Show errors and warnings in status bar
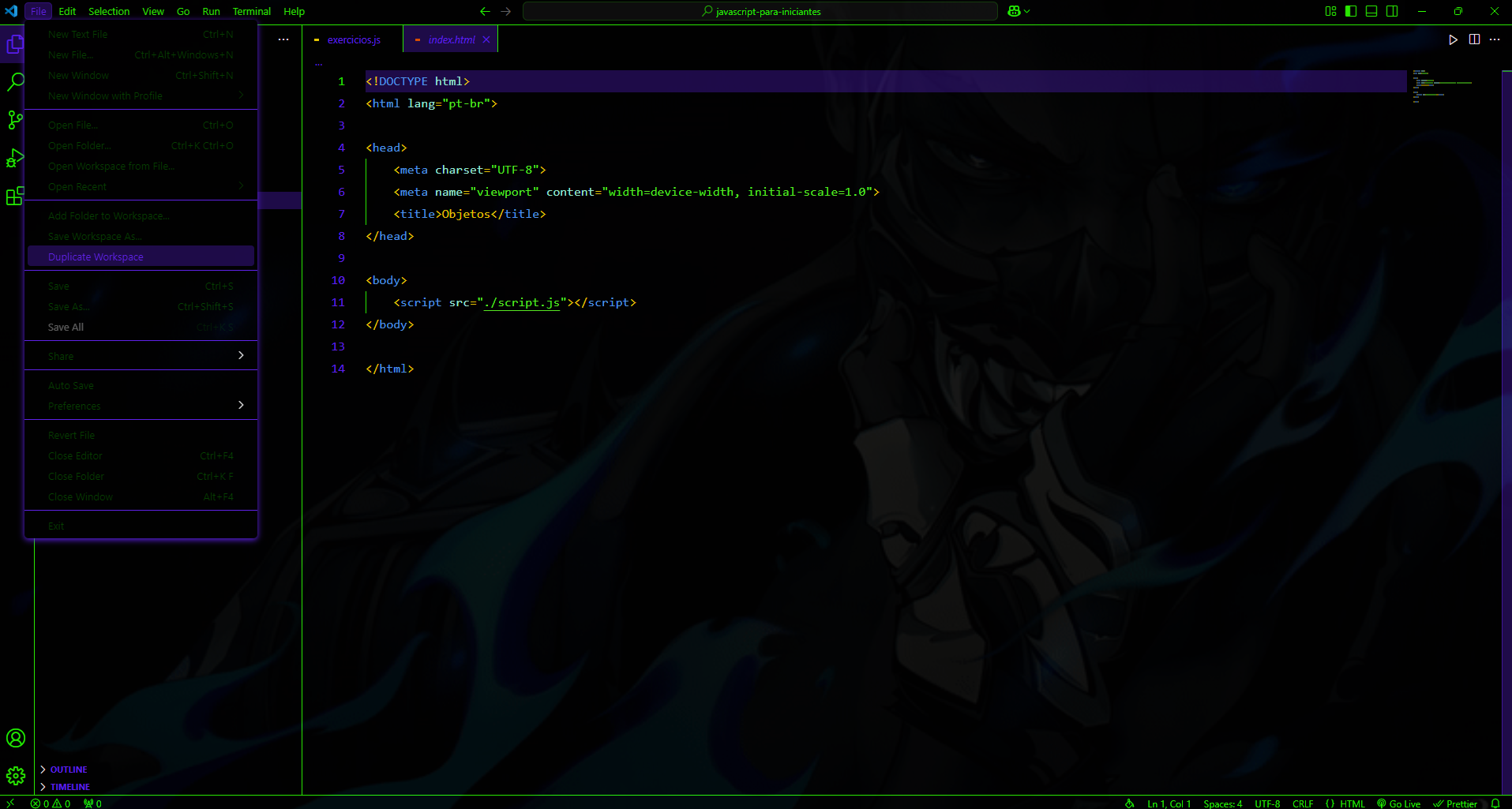The height and width of the screenshot is (809, 1512). click(51, 803)
